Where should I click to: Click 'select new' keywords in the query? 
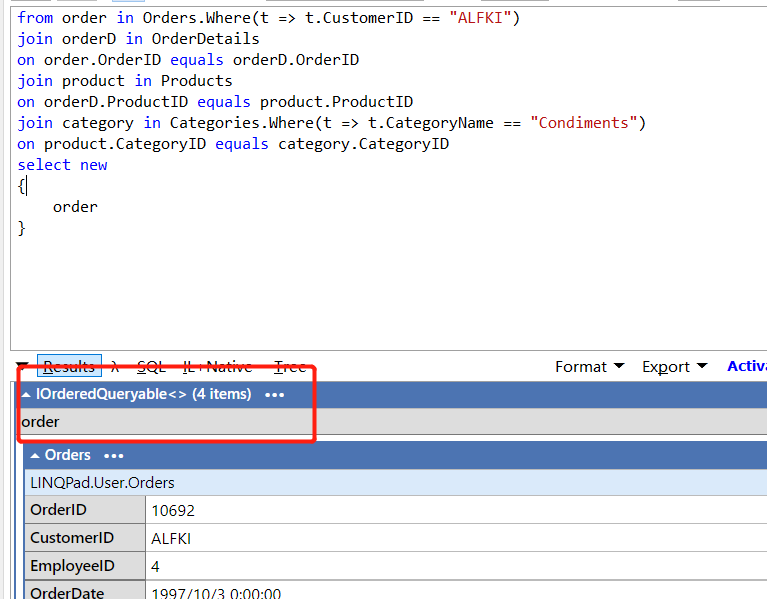point(62,165)
